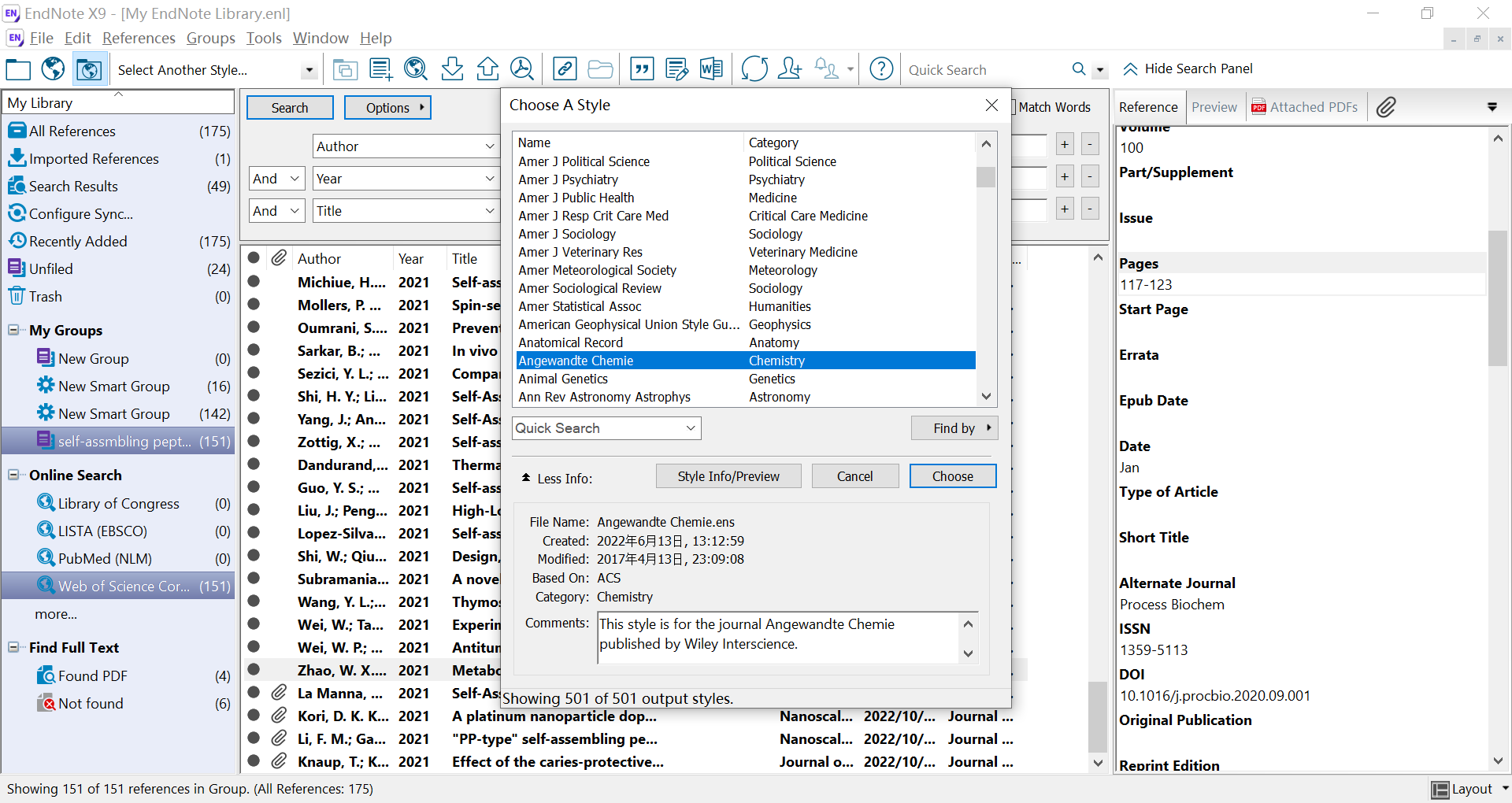The image size is (1512, 803).
Task: Open the Tools menu
Action: [x=263, y=38]
